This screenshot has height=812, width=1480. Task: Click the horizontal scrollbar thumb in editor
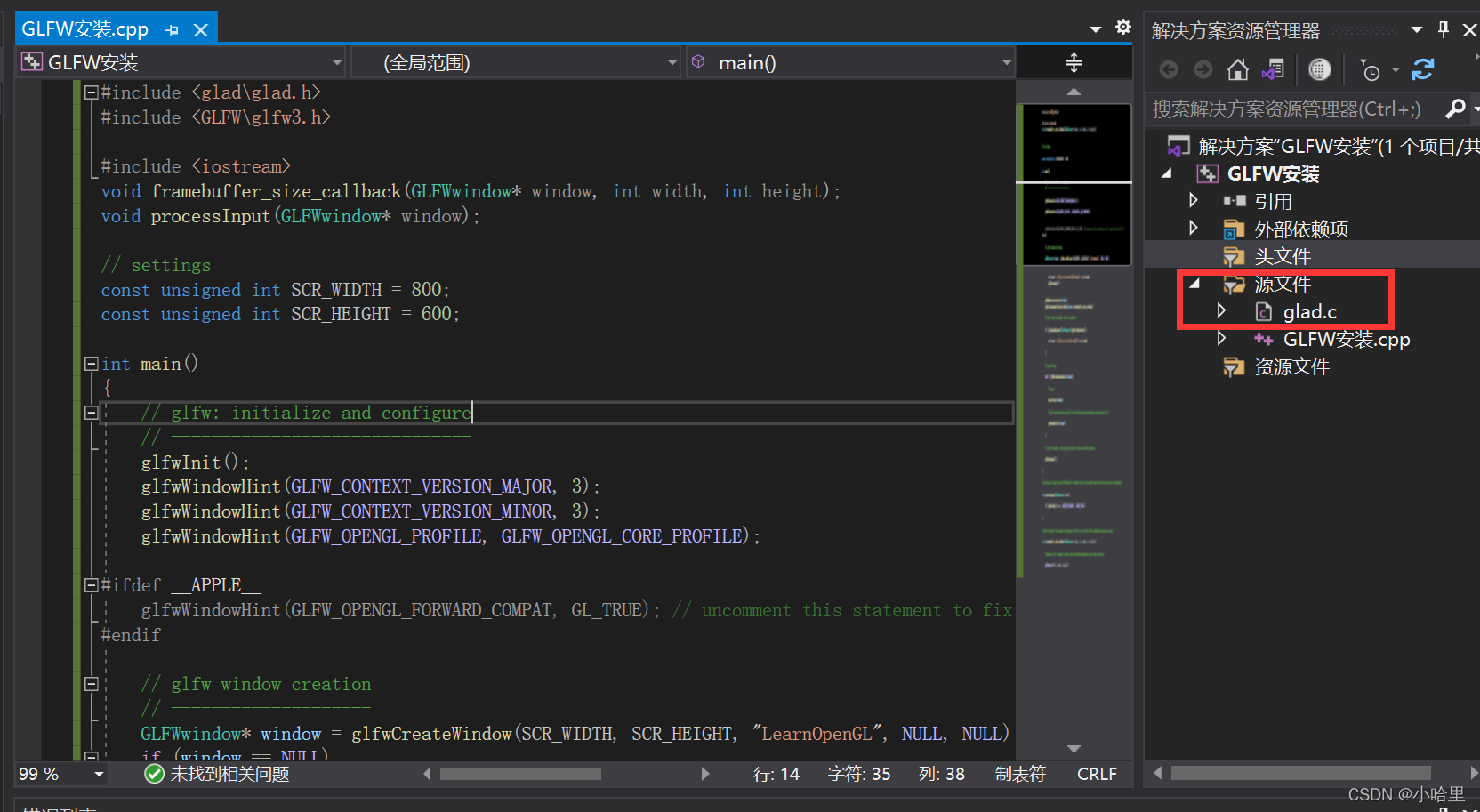(520, 774)
